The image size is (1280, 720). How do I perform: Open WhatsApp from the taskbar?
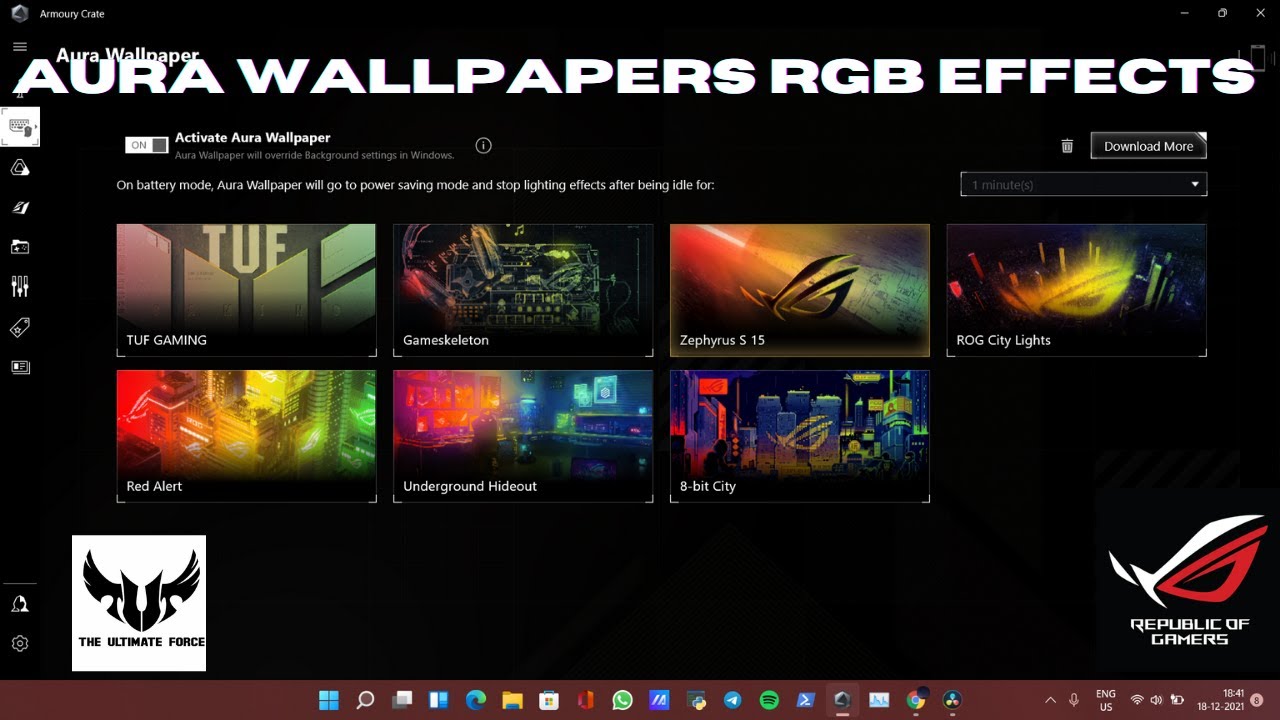pyautogui.click(x=622, y=700)
